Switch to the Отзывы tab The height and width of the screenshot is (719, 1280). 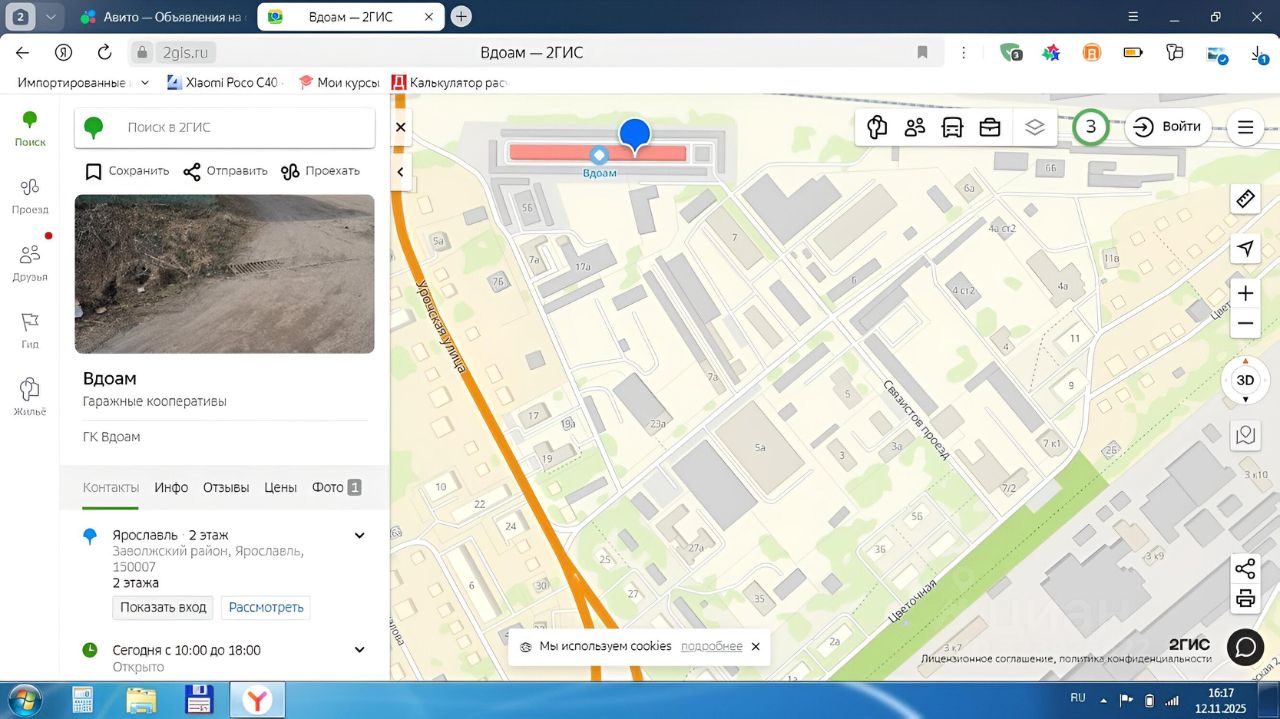coord(226,487)
